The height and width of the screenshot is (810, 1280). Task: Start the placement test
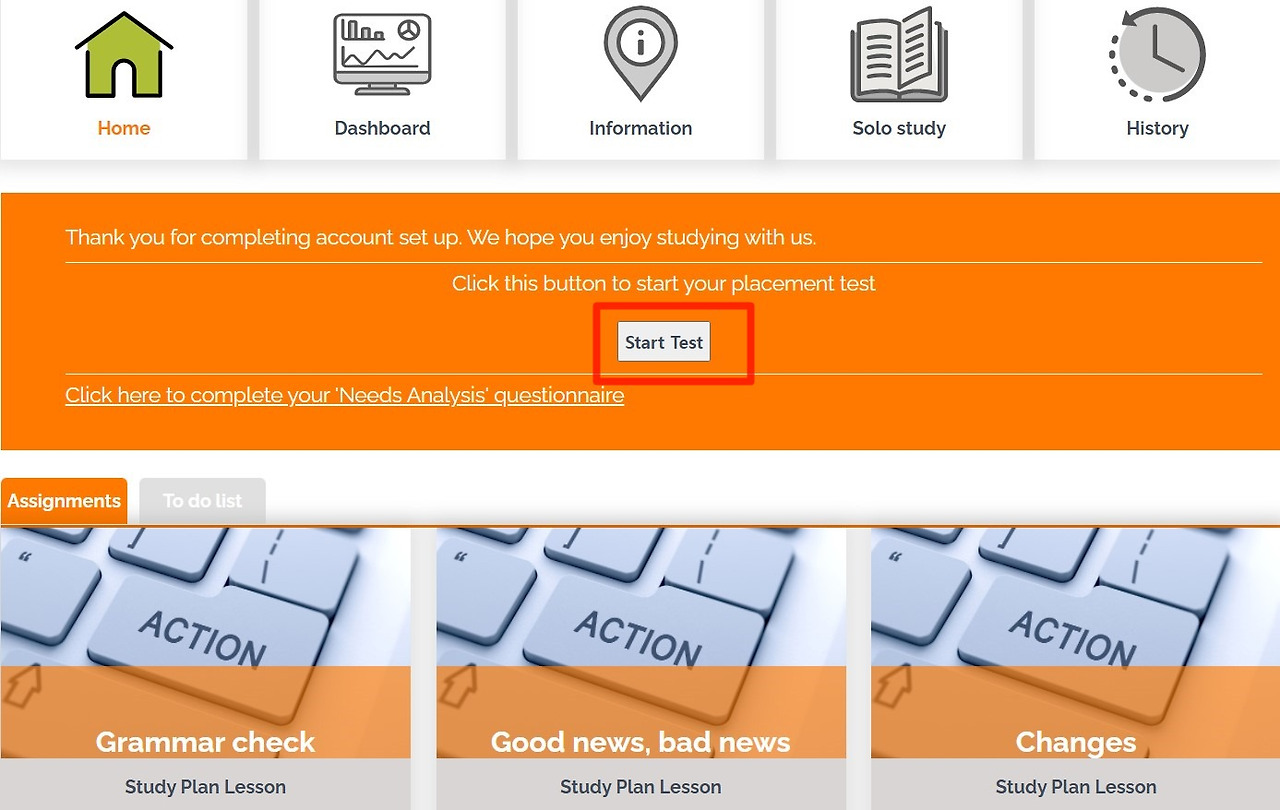[664, 342]
